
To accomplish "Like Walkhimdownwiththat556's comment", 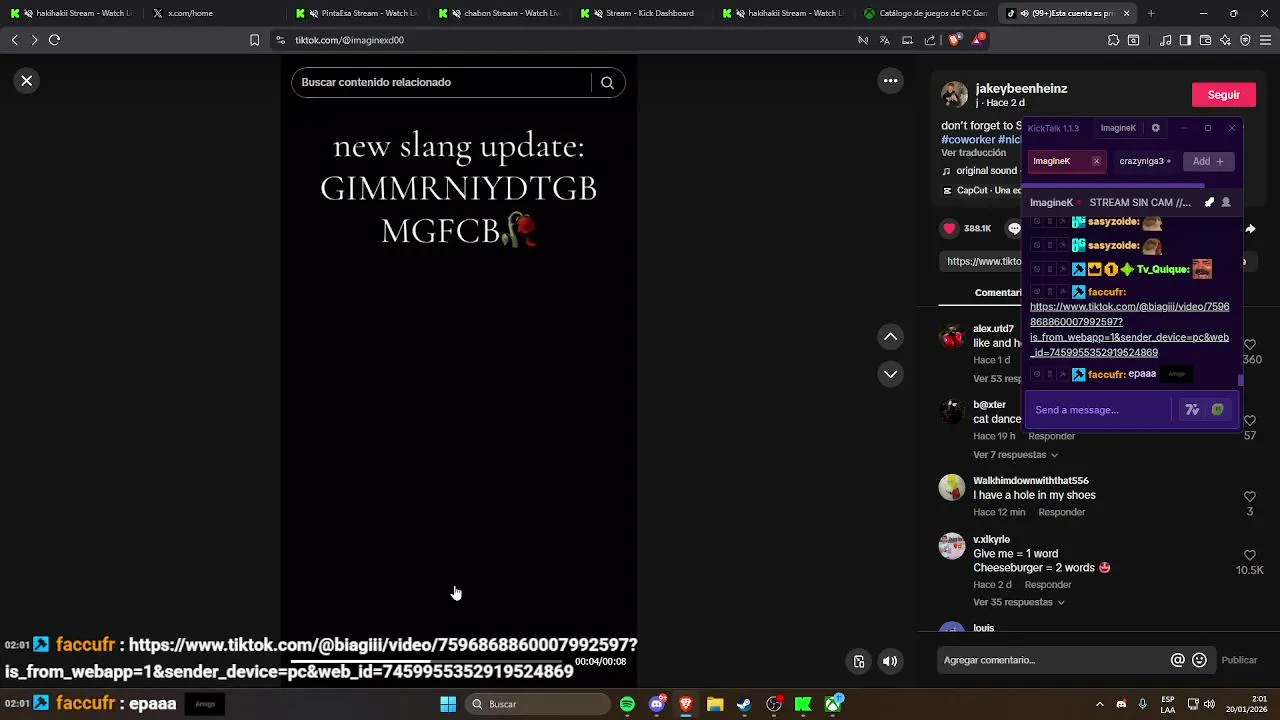I will click(1249, 497).
